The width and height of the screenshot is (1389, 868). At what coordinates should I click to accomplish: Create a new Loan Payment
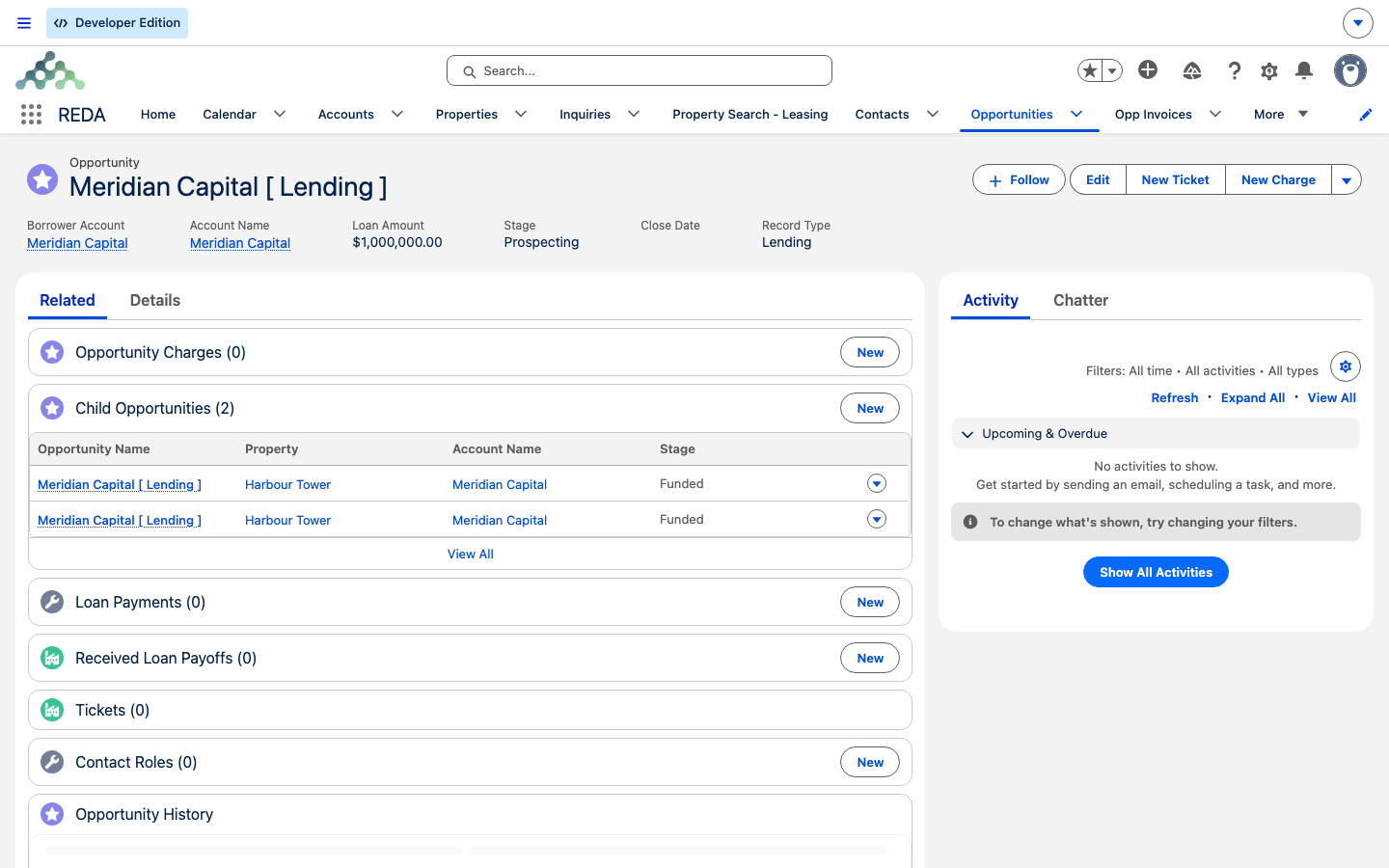870,602
